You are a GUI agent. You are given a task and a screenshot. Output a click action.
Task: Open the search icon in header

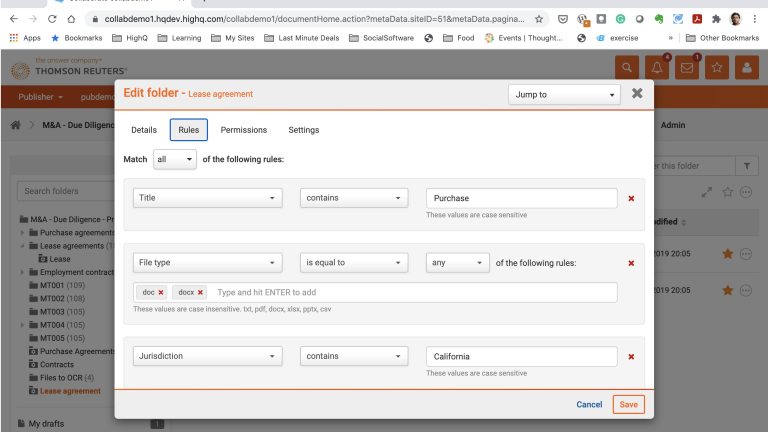click(627, 68)
